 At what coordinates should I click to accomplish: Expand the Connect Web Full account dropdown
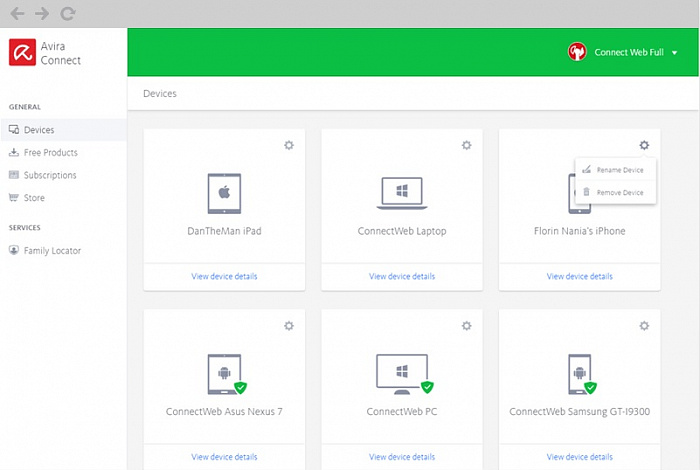[674, 52]
